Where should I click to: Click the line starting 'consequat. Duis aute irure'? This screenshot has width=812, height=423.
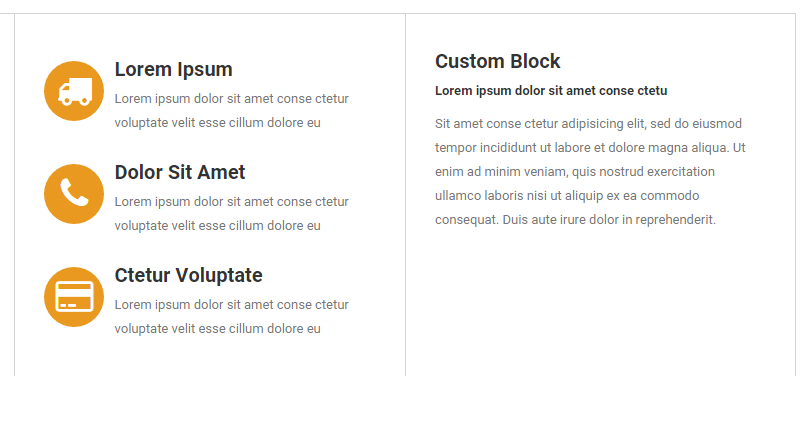tap(575, 220)
